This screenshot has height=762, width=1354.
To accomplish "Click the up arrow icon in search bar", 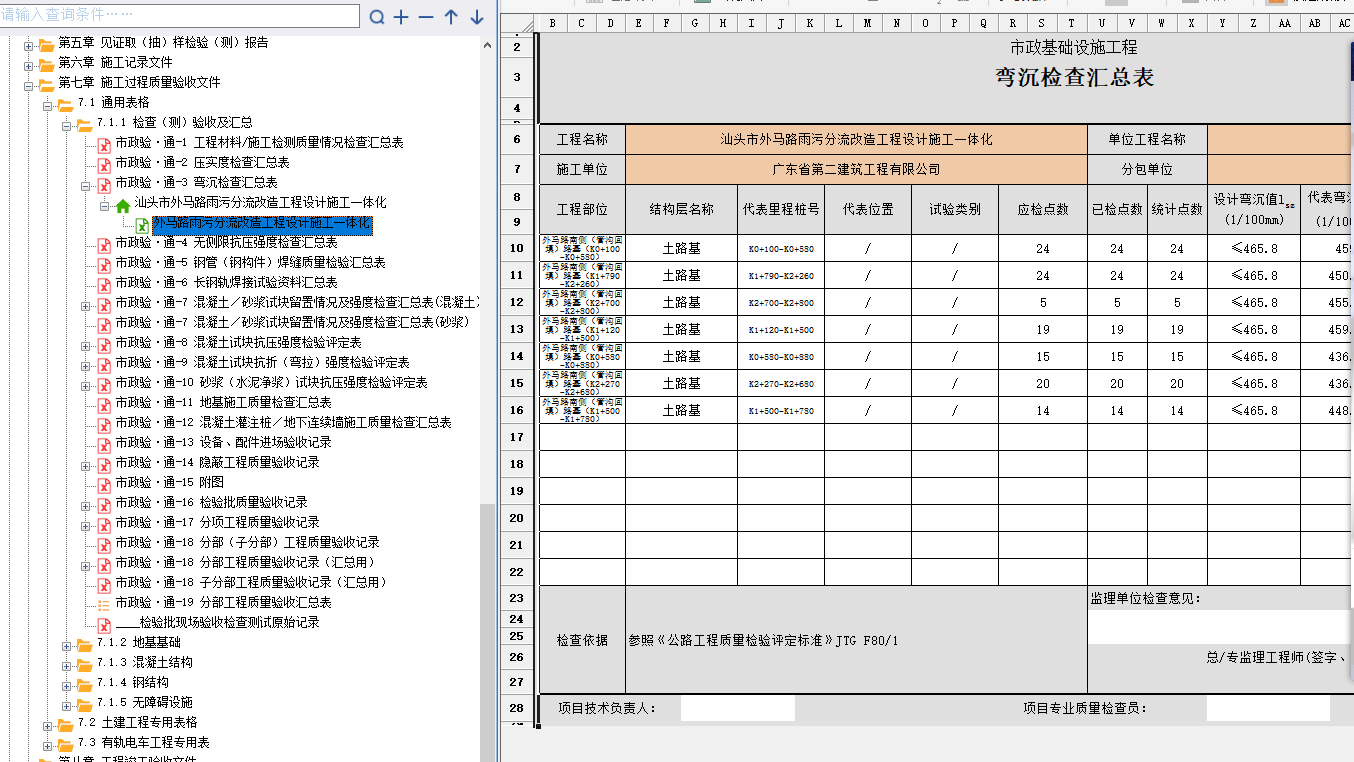I will (x=451, y=17).
